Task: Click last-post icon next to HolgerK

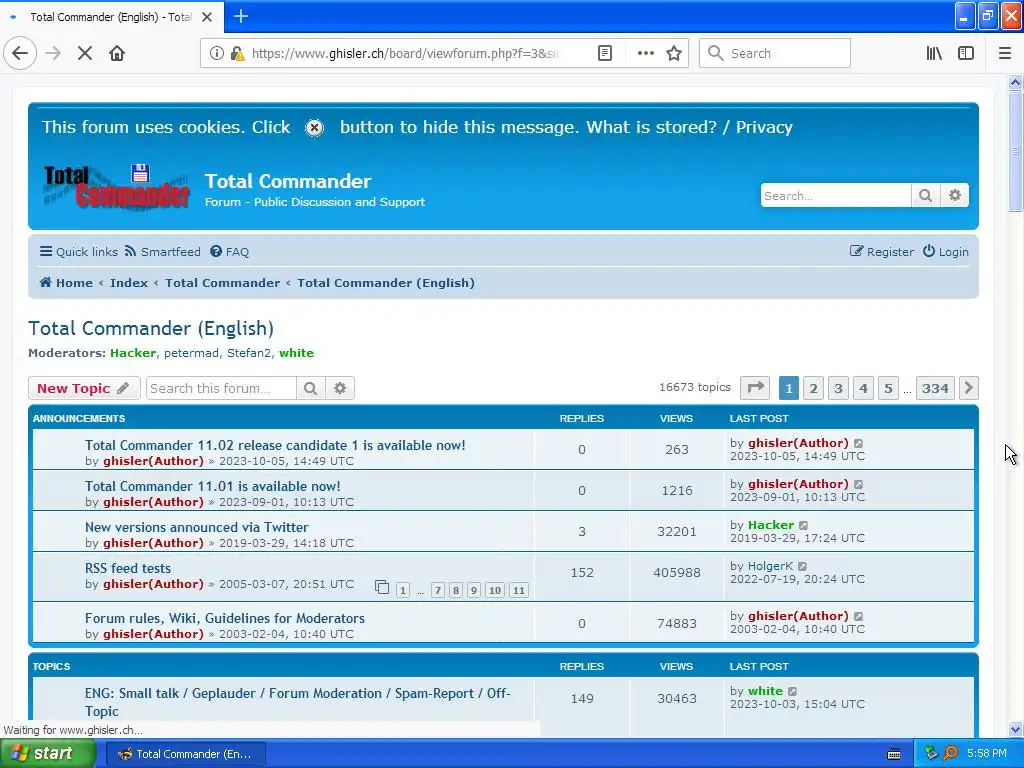Action: (x=803, y=566)
